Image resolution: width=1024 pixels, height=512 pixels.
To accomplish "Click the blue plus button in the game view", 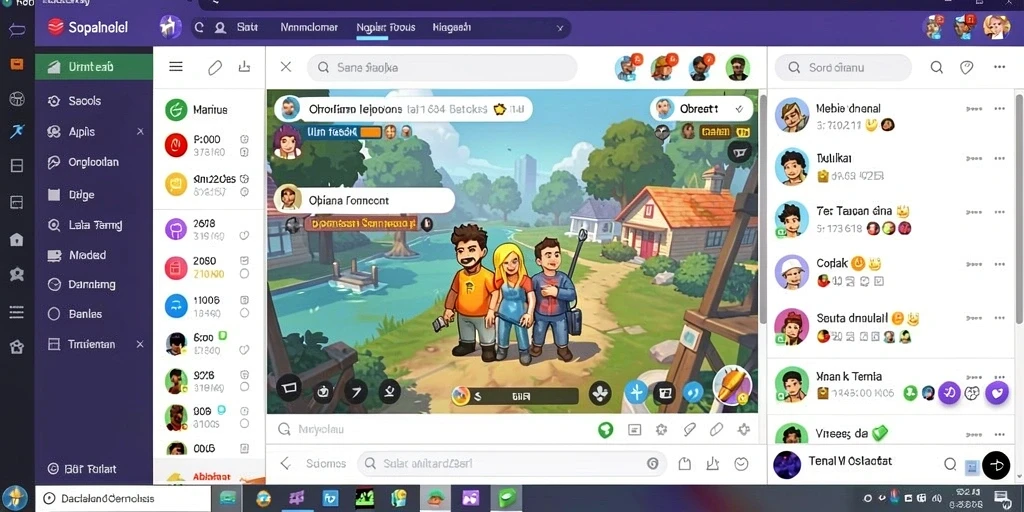I will point(635,392).
